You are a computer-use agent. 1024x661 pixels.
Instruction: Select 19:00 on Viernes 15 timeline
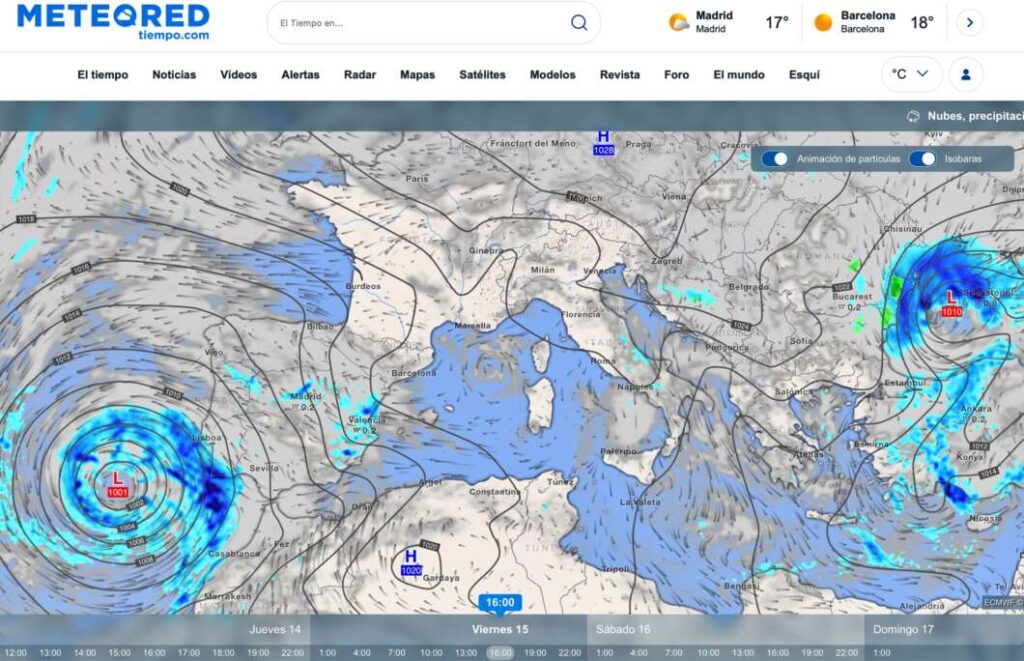(535, 653)
